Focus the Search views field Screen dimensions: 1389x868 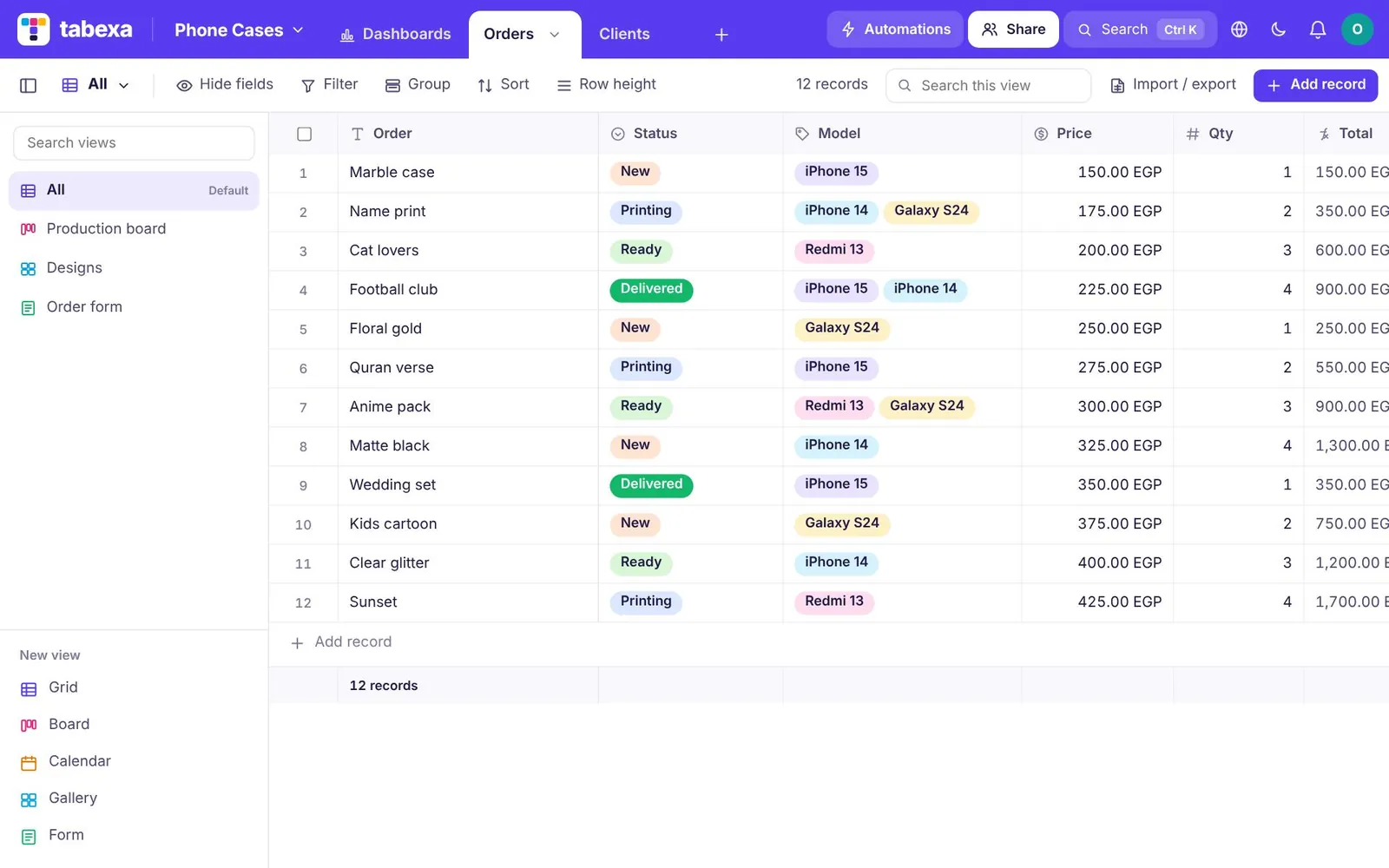click(x=134, y=143)
